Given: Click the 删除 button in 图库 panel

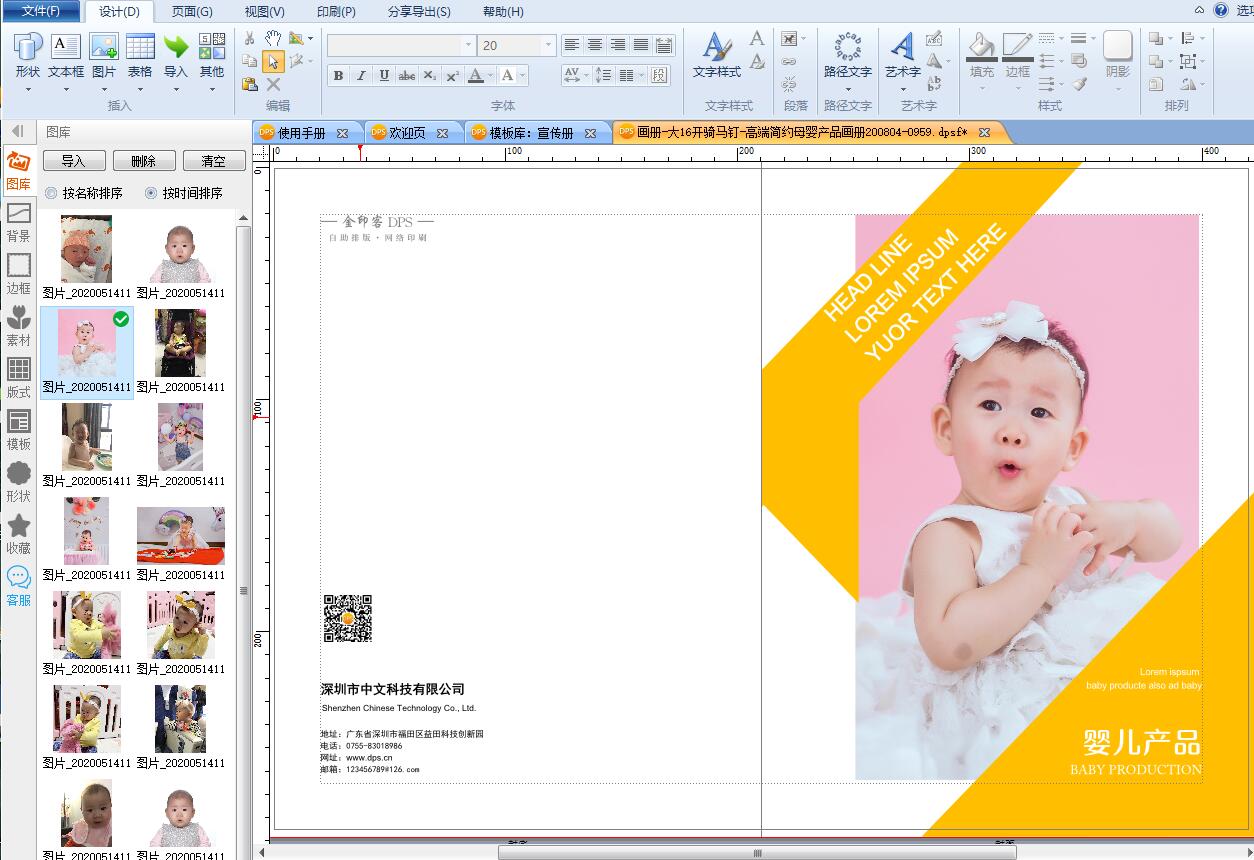Looking at the screenshot, I should tap(144, 161).
